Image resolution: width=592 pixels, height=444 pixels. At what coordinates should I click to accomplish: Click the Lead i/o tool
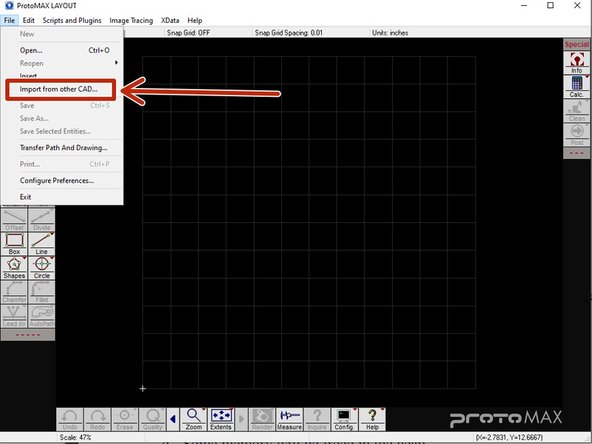pyautogui.click(x=14, y=316)
